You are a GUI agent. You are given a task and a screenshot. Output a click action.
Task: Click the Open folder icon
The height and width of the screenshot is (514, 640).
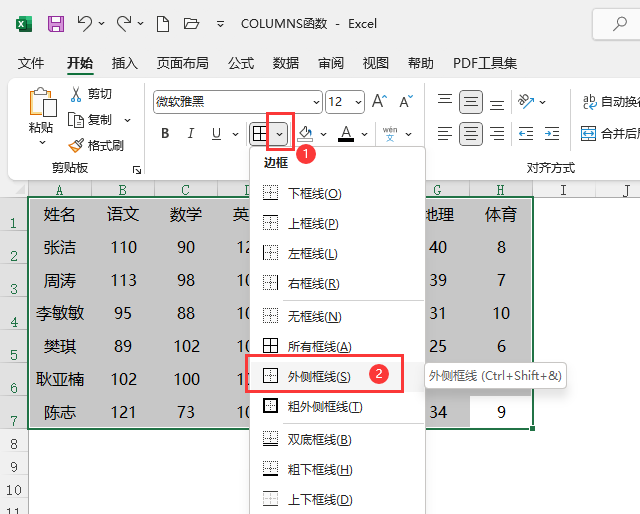(x=191, y=23)
